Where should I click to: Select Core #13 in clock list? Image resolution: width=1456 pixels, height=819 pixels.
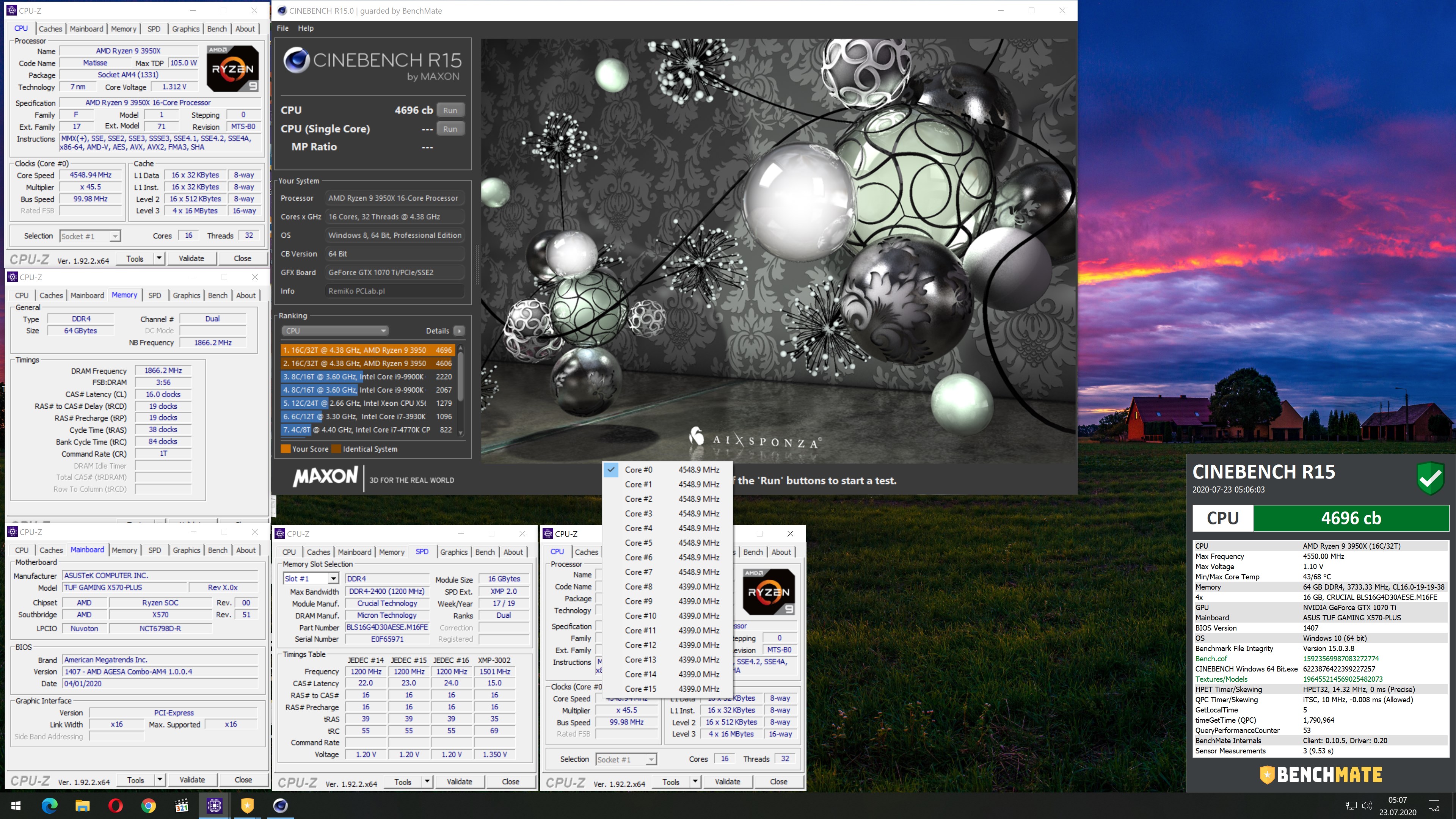(x=668, y=660)
